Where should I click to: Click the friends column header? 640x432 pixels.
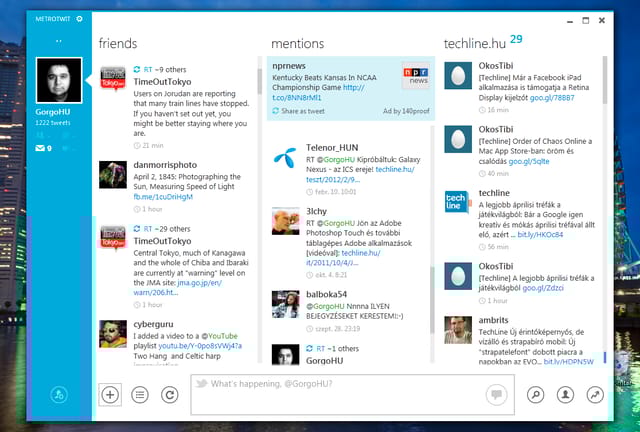click(x=118, y=44)
